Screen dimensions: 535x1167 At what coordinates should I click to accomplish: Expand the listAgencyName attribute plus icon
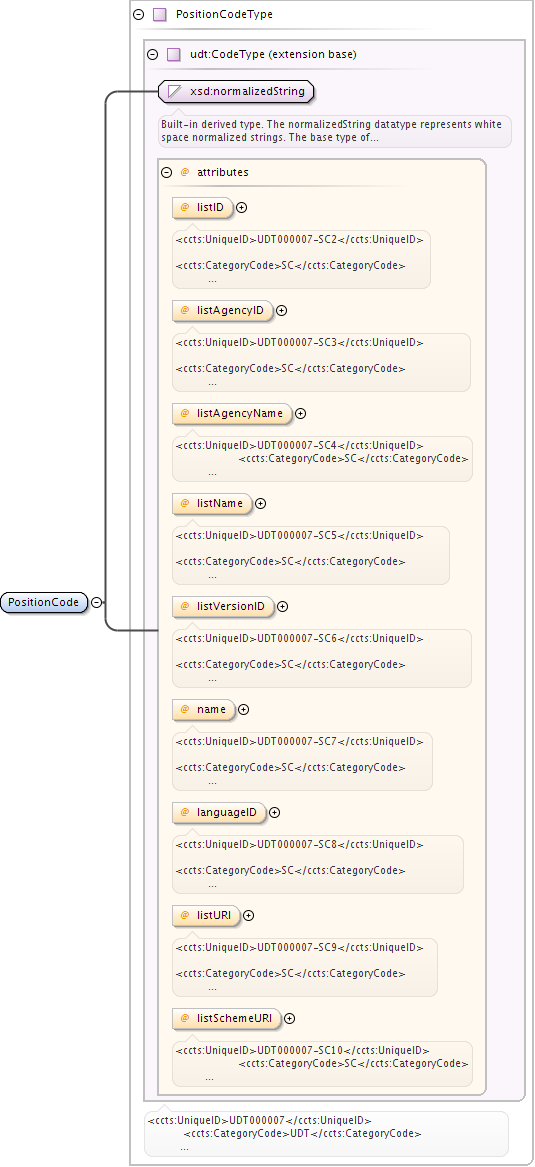click(301, 414)
